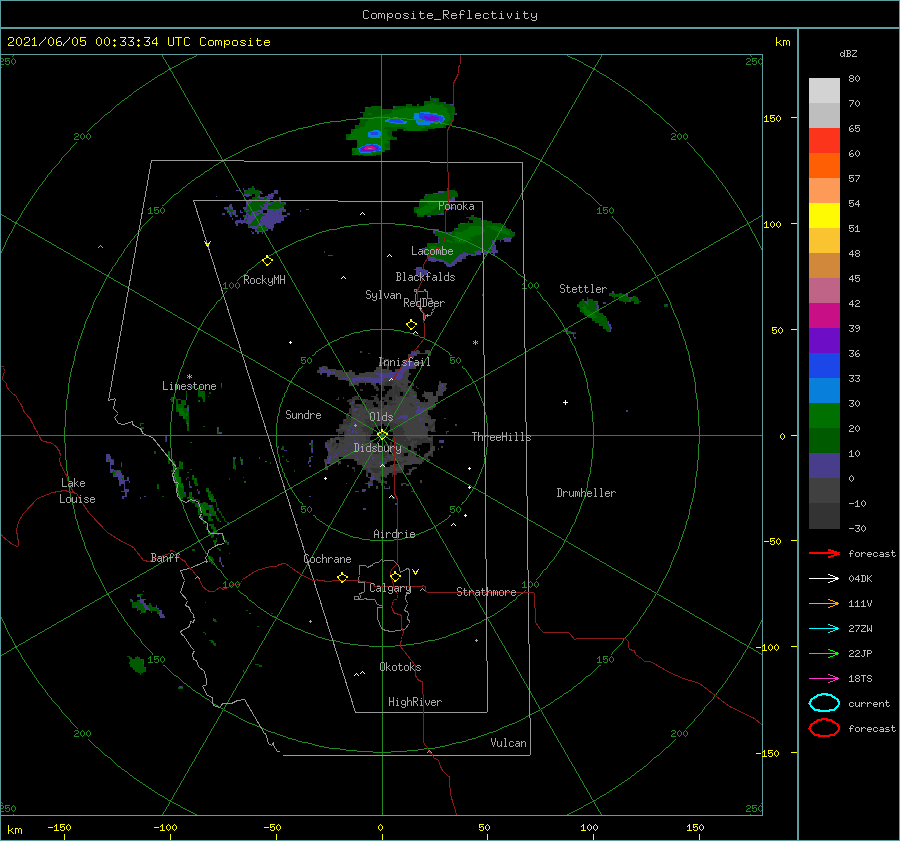
Task: Click the Calgary label
Action: tap(390, 588)
